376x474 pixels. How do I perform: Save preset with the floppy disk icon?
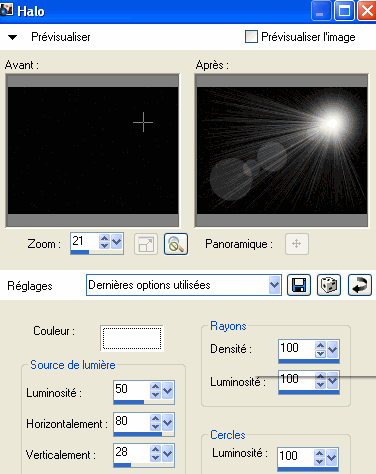299,285
